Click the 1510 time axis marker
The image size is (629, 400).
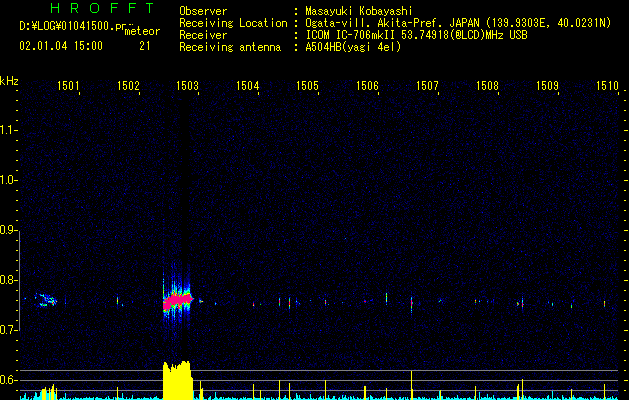coord(607,85)
